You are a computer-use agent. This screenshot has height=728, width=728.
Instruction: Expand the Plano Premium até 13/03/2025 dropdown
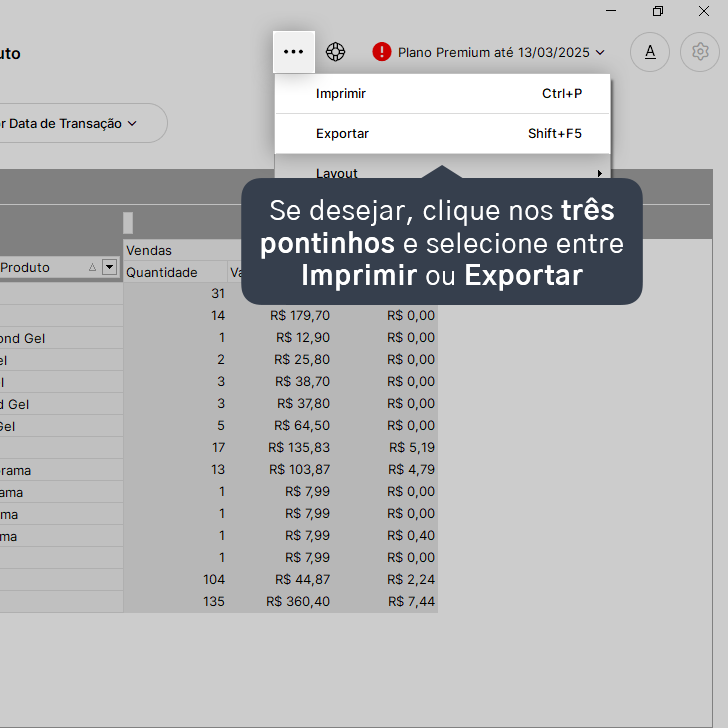point(501,52)
